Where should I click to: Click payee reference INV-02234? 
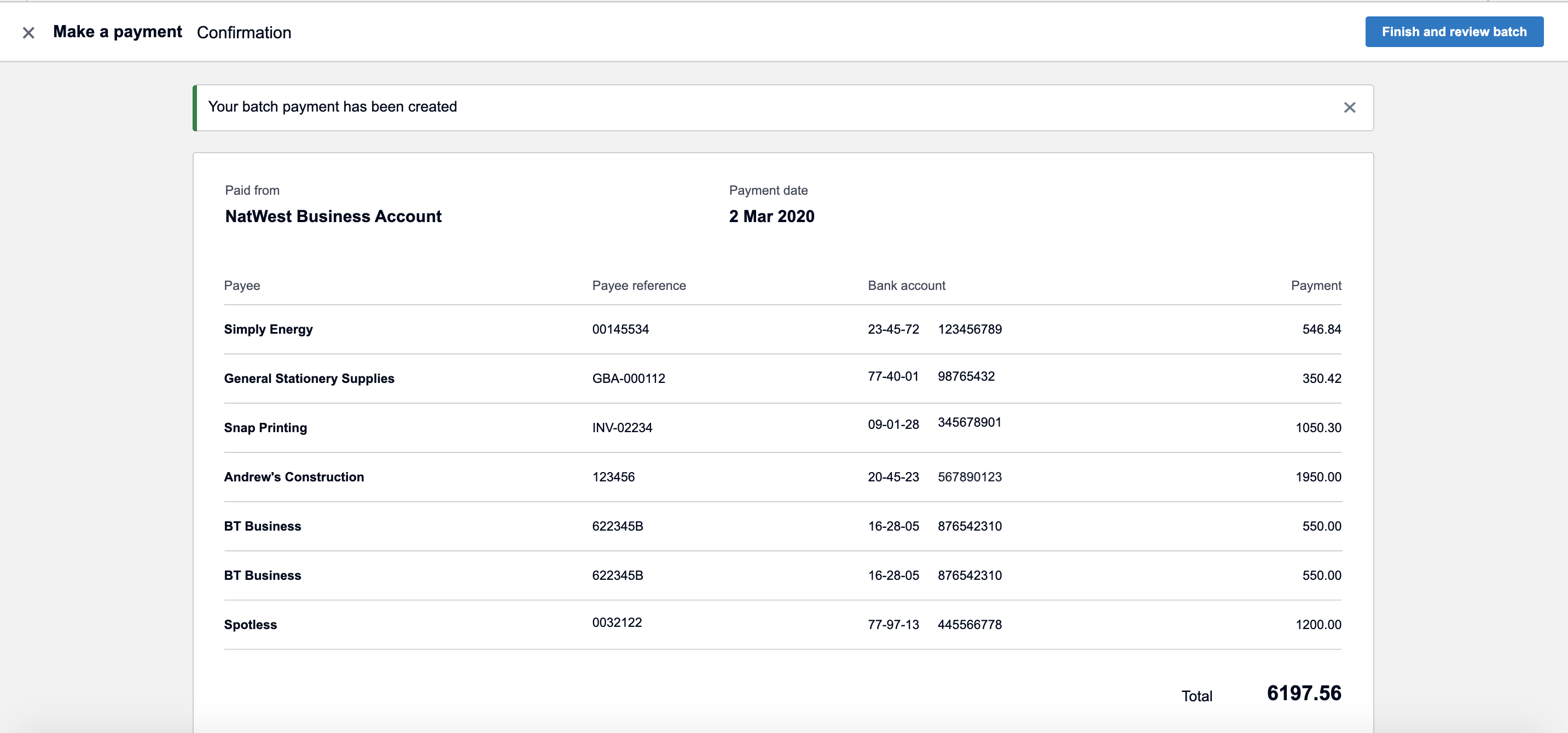(622, 428)
